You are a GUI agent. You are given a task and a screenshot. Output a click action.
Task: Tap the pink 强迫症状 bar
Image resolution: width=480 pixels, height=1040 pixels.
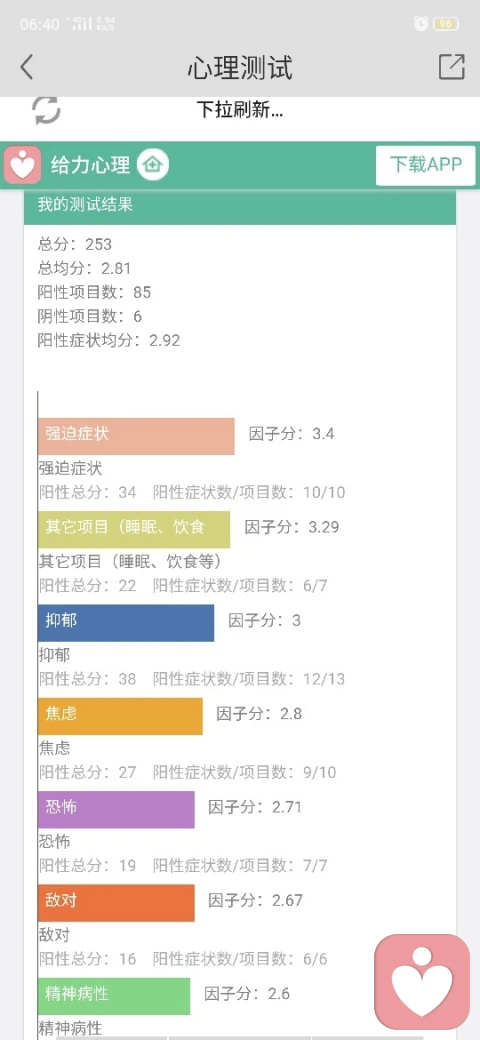tap(136, 436)
